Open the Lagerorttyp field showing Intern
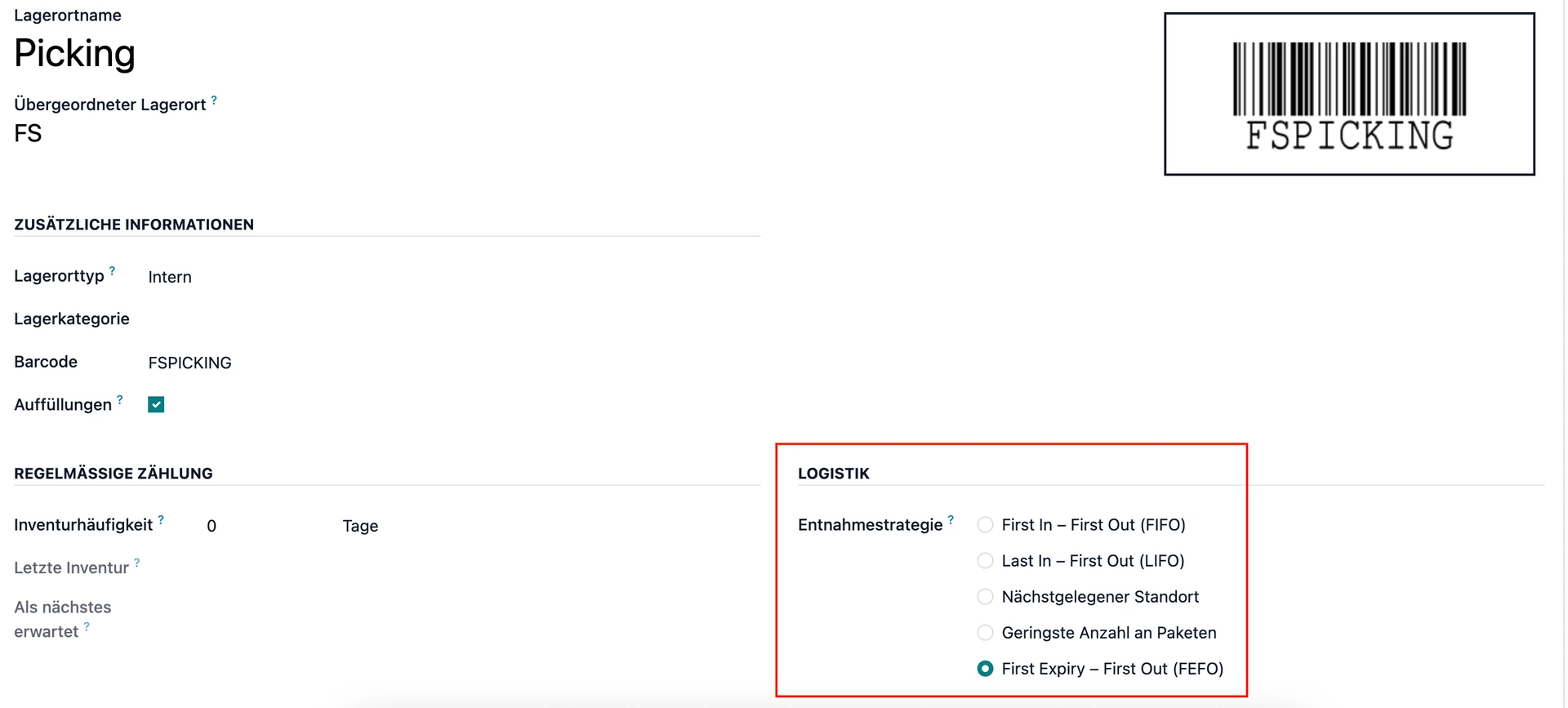The width and height of the screenshot is (1568, 708). (x=169, y=277)
